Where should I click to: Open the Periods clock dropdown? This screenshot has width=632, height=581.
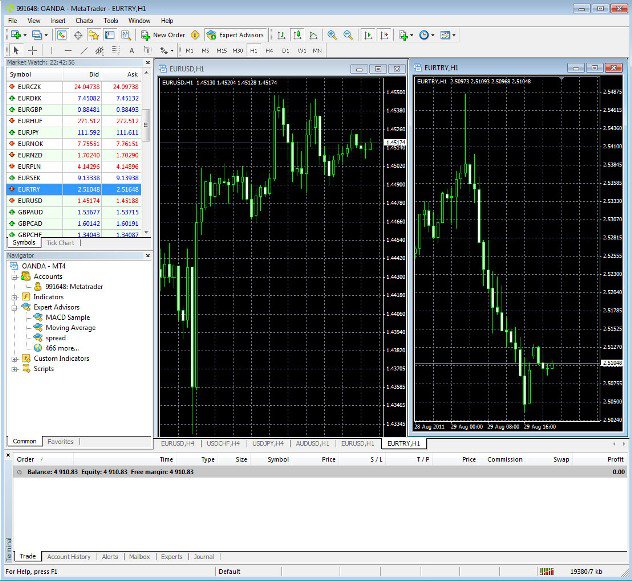pos(426,35)
